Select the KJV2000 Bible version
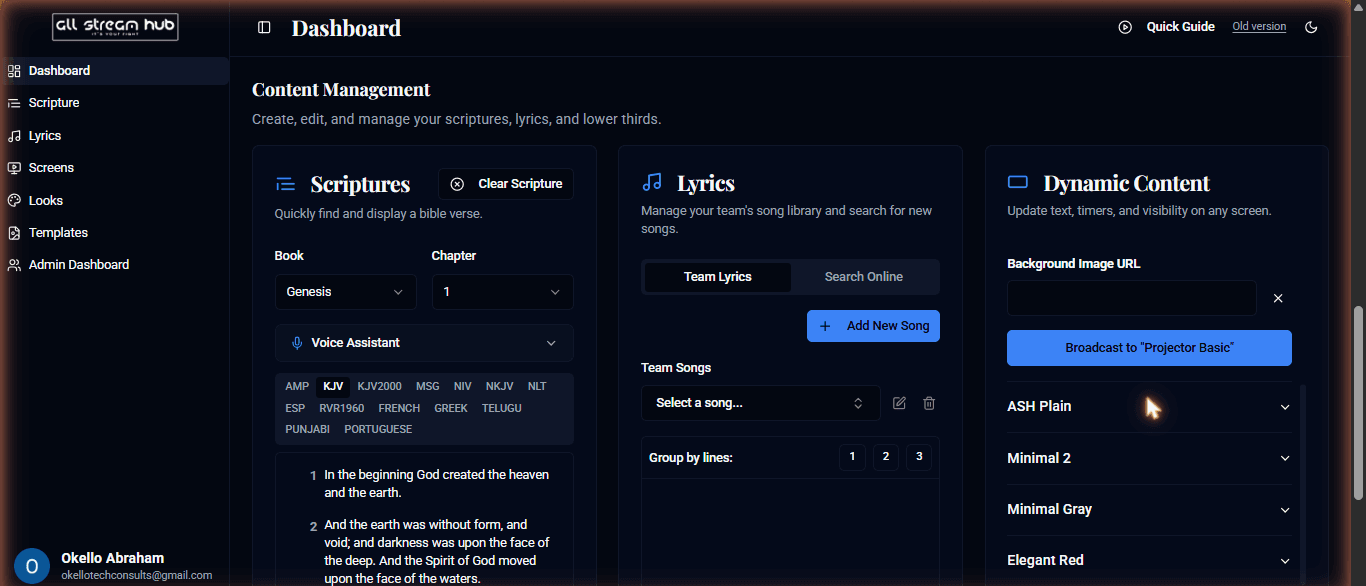The width and height of the screenshot is (1366, 586). (x=380, y=387)
